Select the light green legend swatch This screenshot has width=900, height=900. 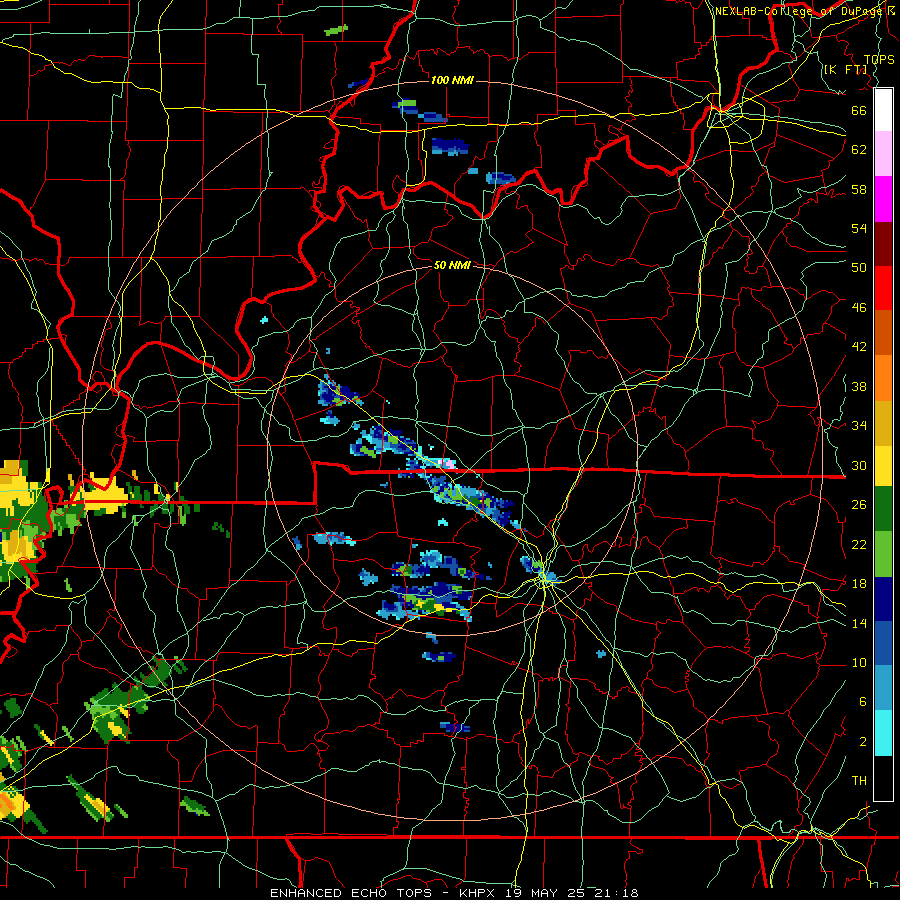click(x=883, y=554)
